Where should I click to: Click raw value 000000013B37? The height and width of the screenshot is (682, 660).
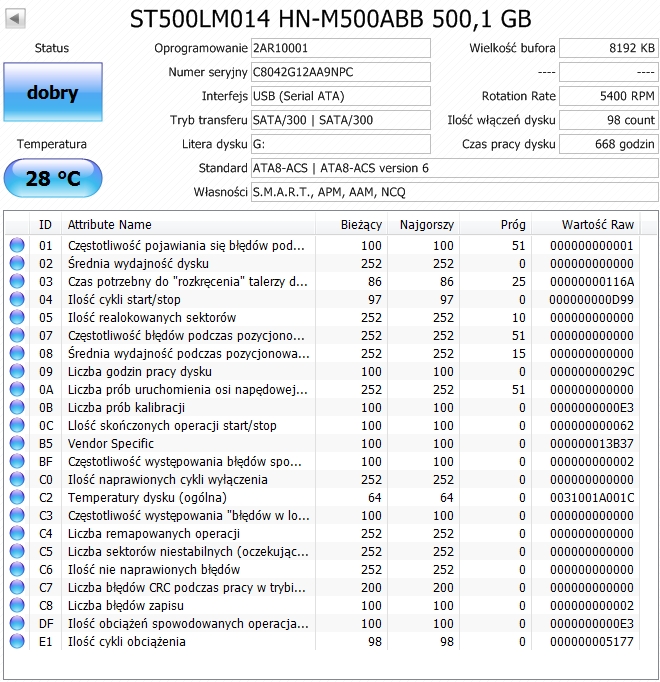coord(592,444)
